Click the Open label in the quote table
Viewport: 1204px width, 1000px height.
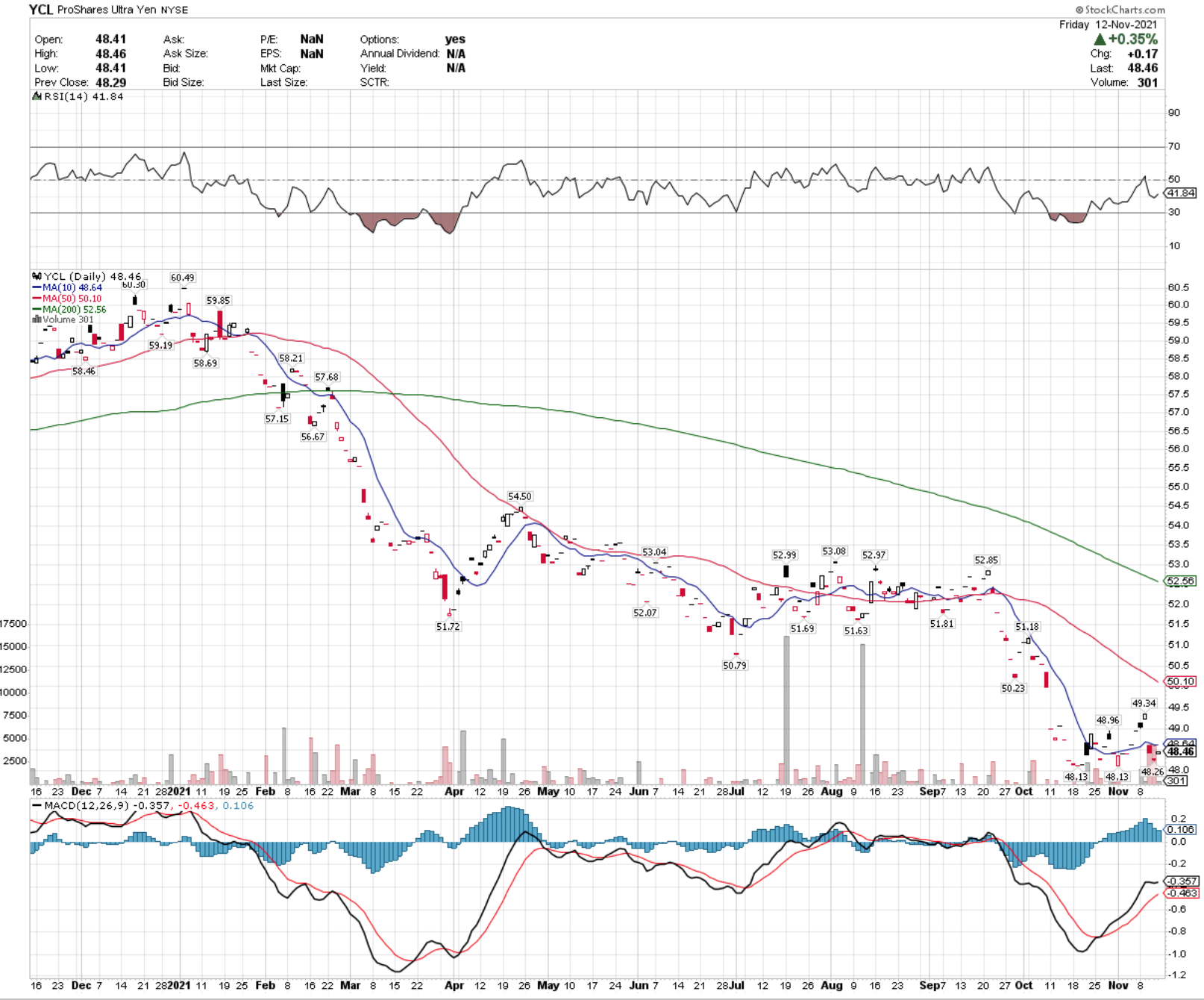coord(48,40)
